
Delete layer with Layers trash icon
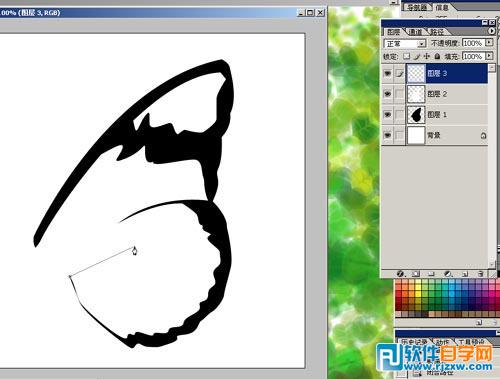click(x=480, y=274)
